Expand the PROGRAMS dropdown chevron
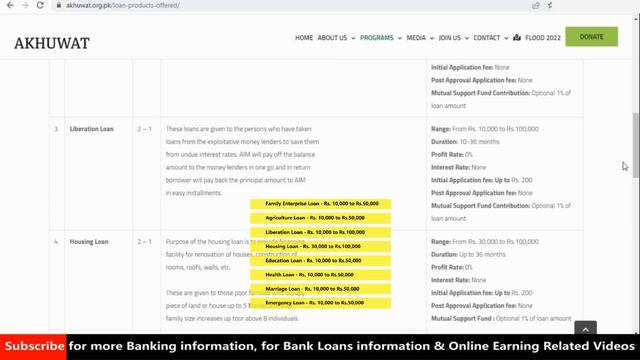The height and width of the screenshot is (360, 640). tap(400, 38)
